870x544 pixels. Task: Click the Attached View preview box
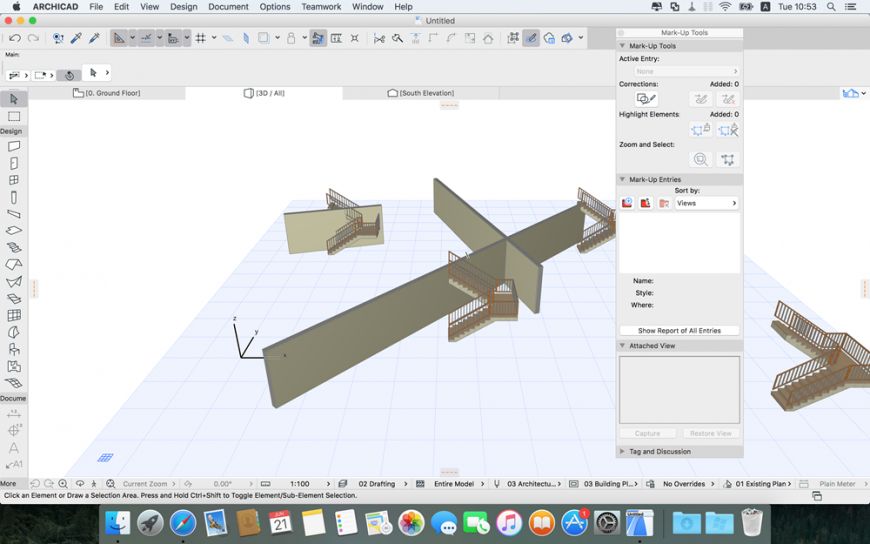pos(679,390)
